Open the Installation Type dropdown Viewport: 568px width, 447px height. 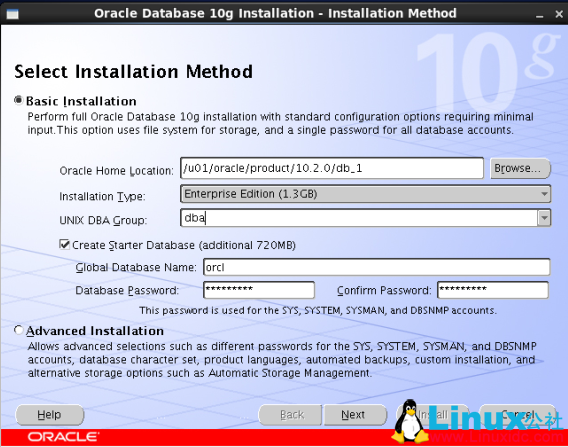[x=366, y=194]
